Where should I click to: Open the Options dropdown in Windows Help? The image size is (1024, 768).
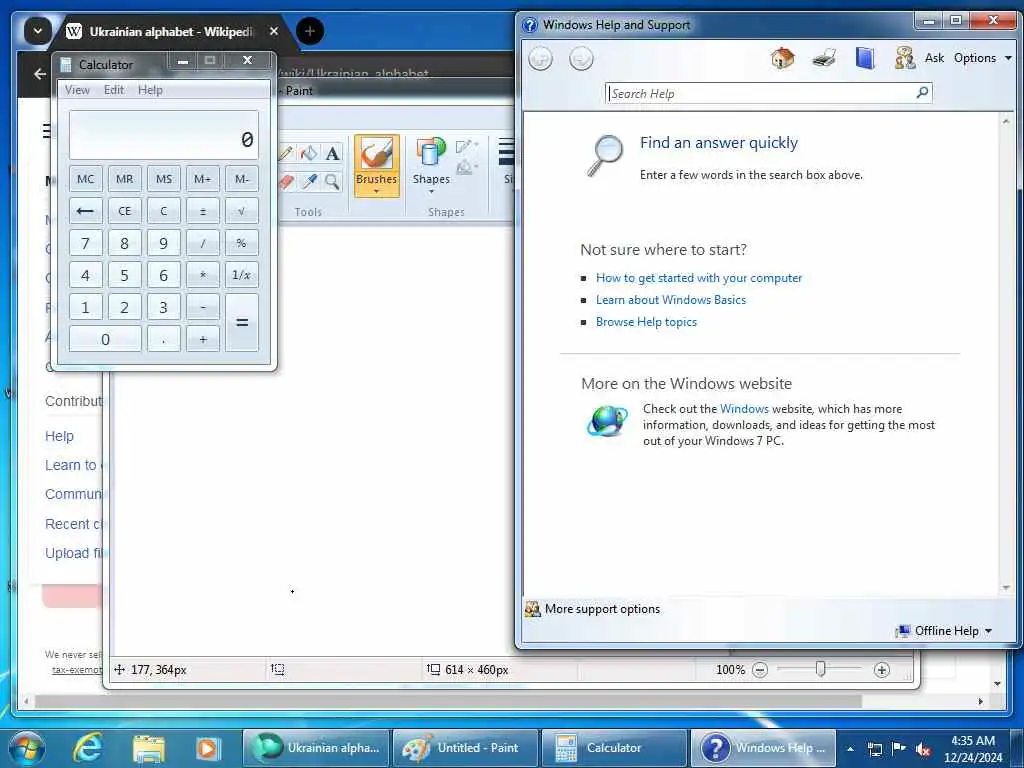[982, 58]
